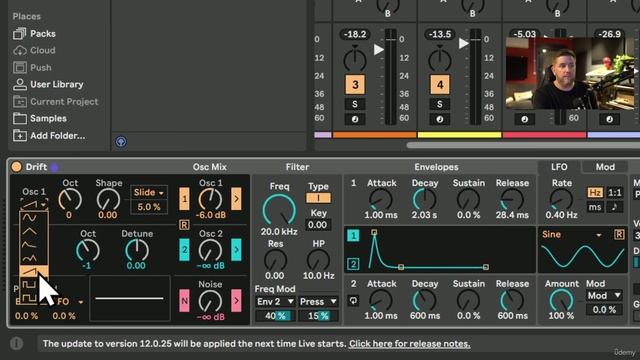Switch to the LFO tab

click(x=559, y=167)
